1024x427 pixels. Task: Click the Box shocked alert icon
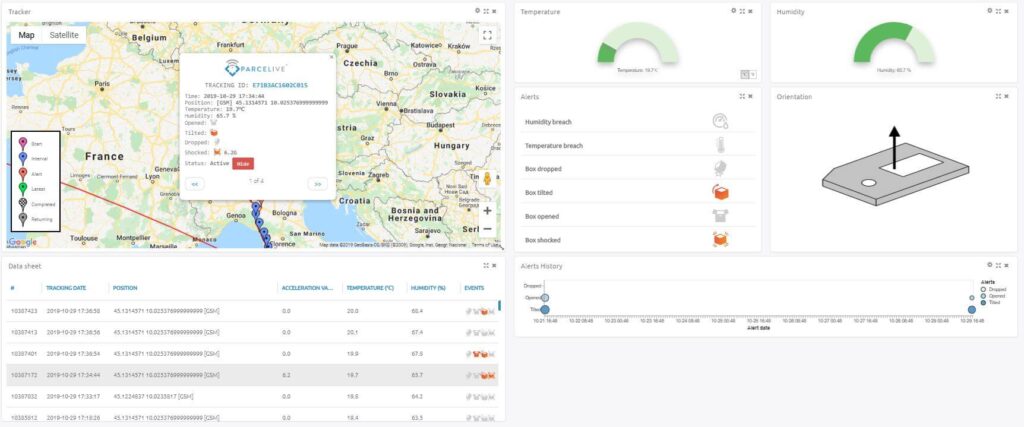[x=720, y=239]
